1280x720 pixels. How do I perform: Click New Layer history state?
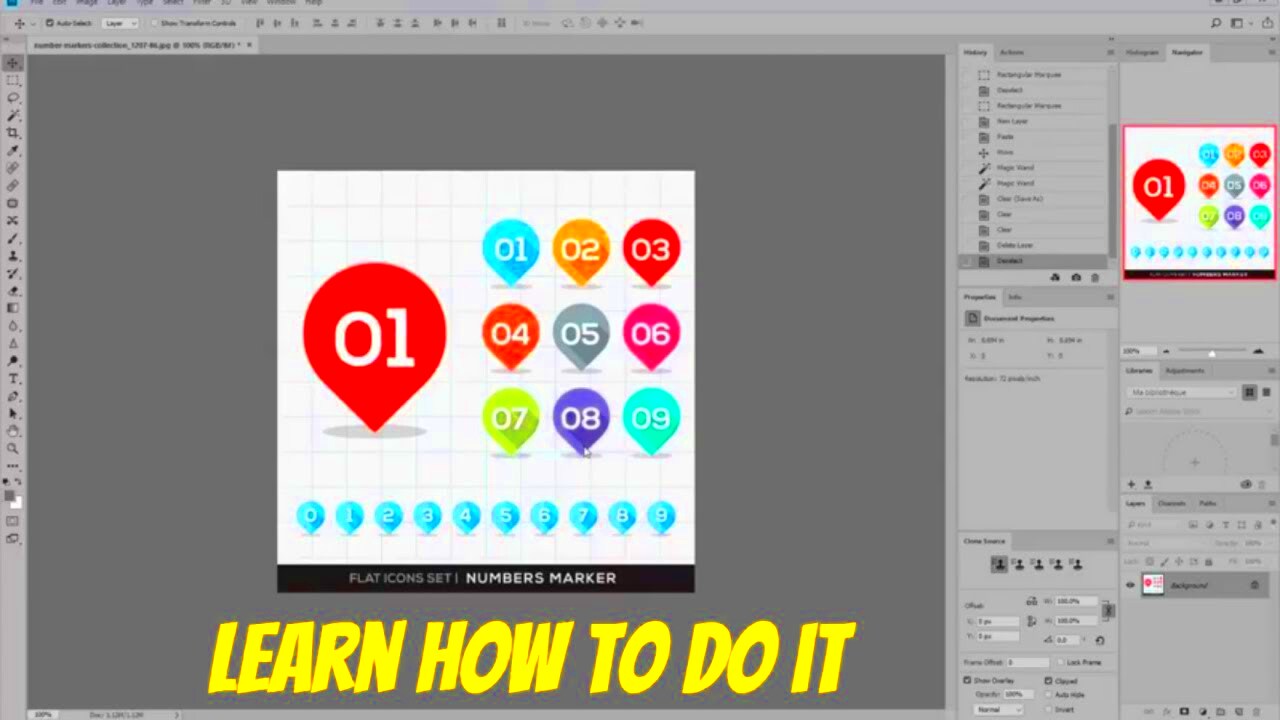(x=1012, y=121)
